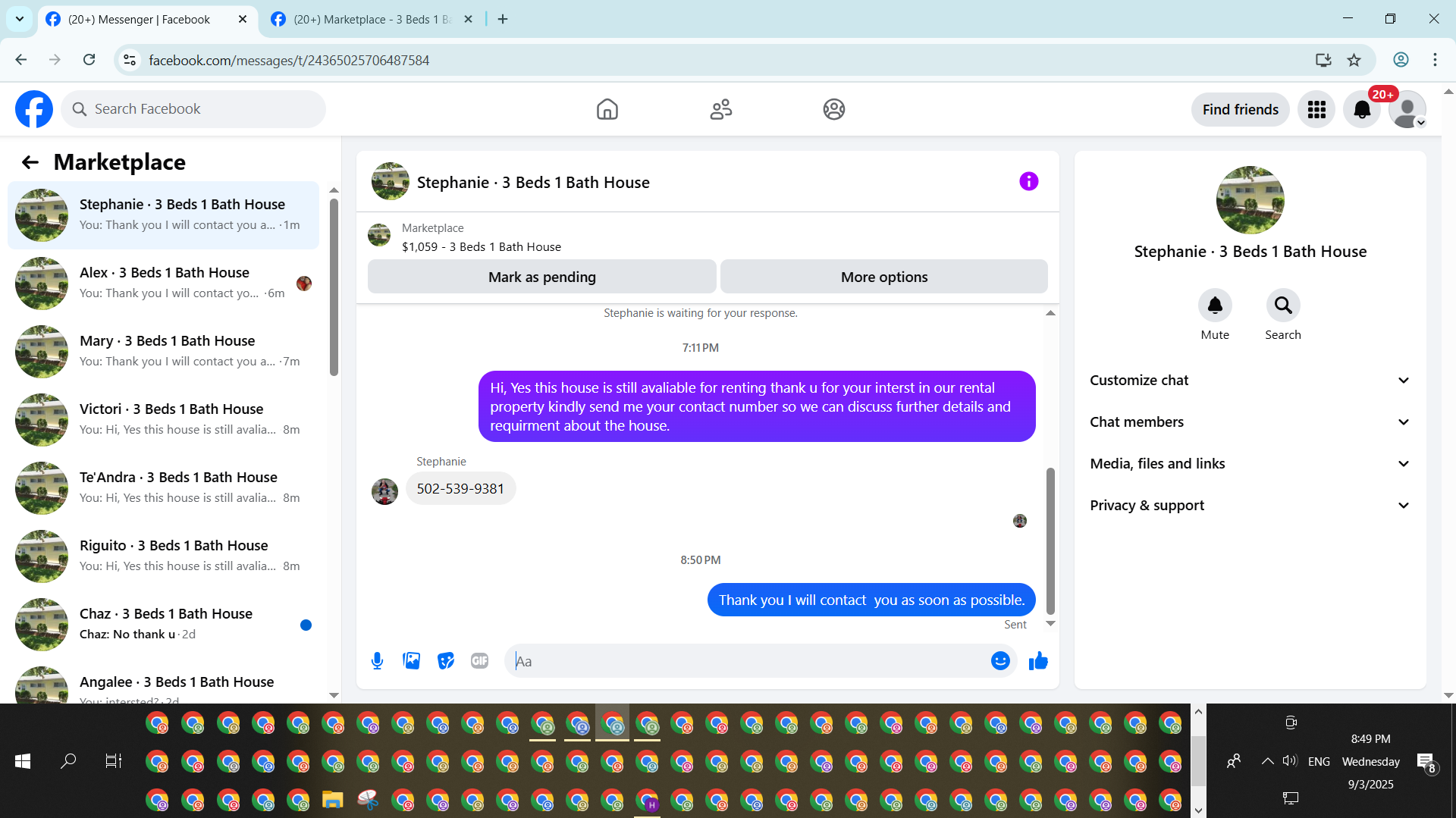The height and width of the screenshot is (818, 1456).
Task: Open the unread Chaz conversation
Action: [x=163, y=625]
